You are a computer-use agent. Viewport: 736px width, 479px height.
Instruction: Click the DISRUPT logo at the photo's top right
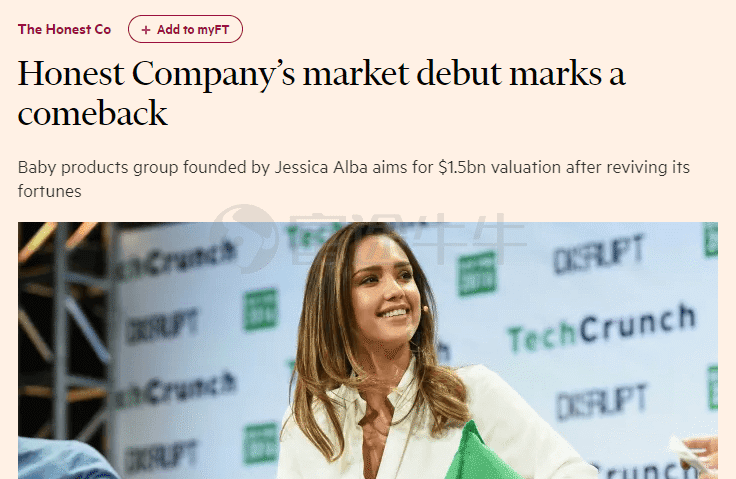[x=598, y=254]
